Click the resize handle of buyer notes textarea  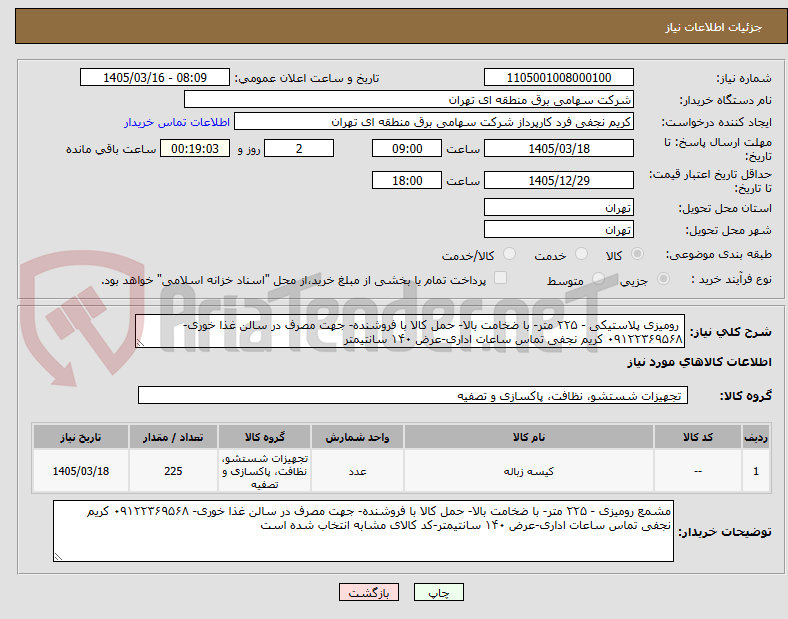click(58, 556)
